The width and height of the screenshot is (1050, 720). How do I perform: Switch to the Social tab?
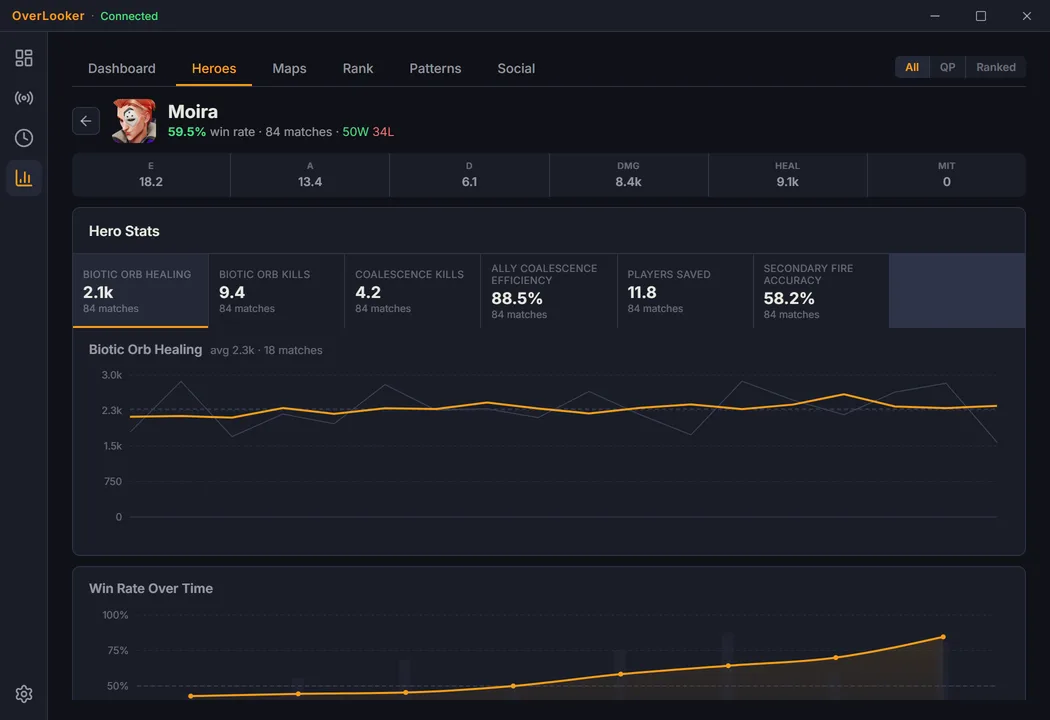pyautogui.click(x=516, y=68)
